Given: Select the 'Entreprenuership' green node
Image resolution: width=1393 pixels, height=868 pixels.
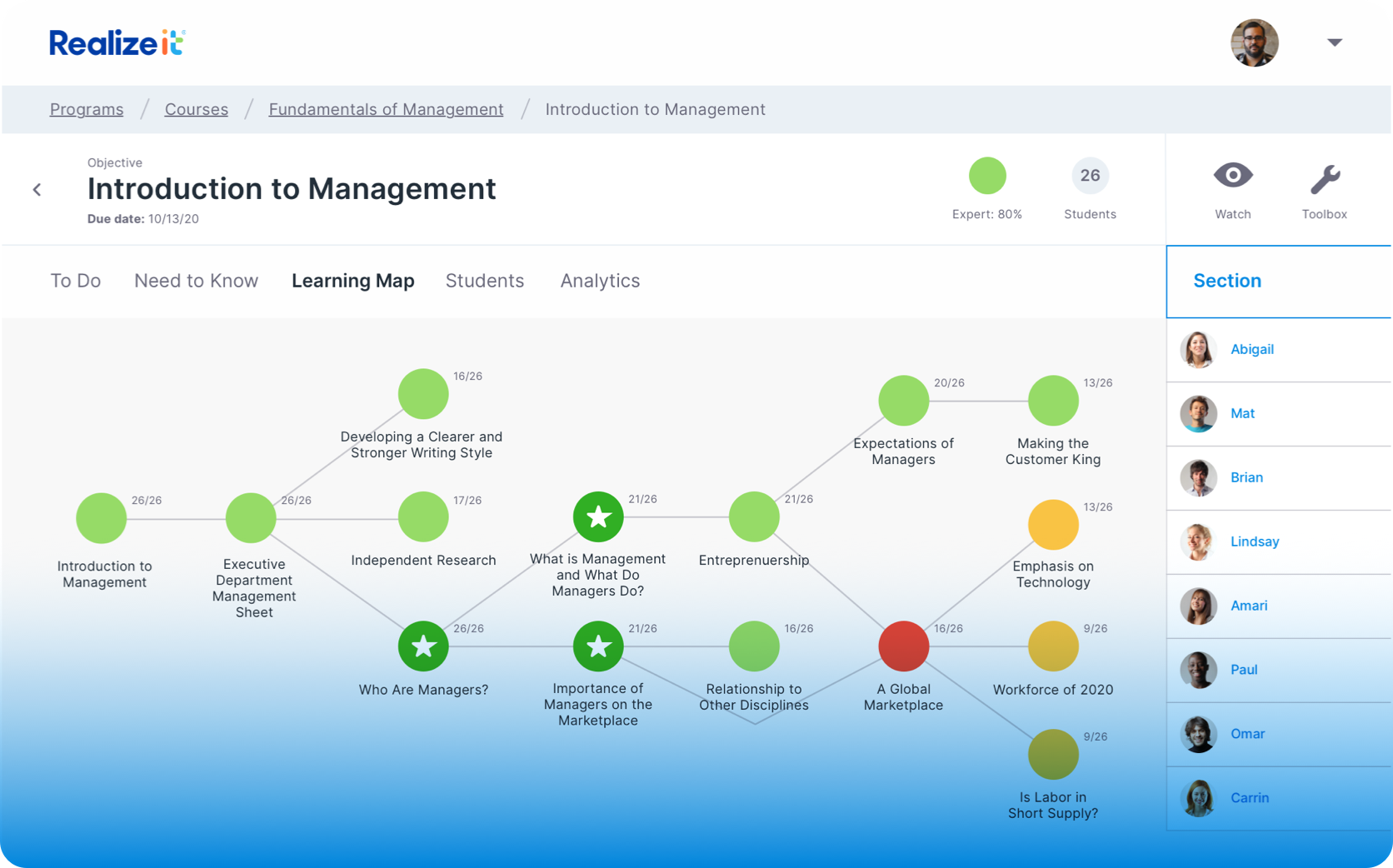Looking at the screenshot, I should click(x=753, y=516).
